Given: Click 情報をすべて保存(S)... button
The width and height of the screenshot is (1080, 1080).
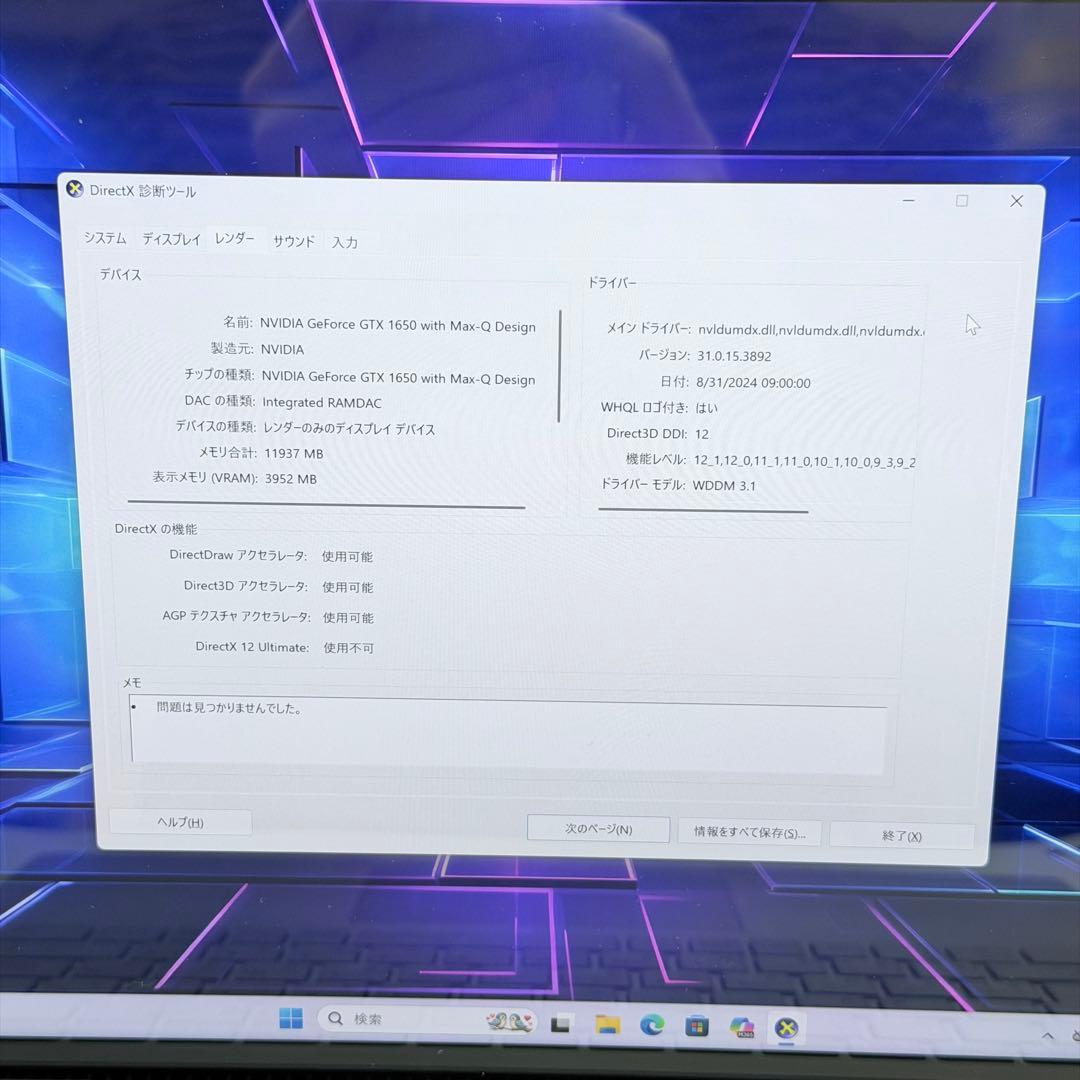Looking at the screenshot, I should tap(750, 833).
